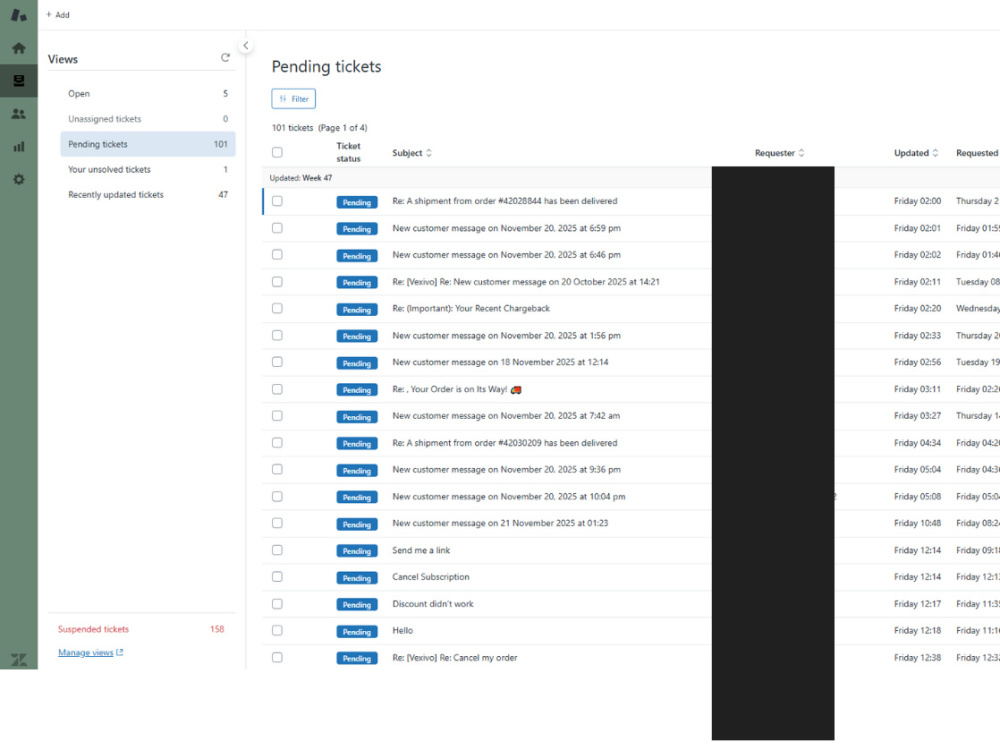Image resolution: width=1000 pixels, height=750 pixels.
Task: Click Updated time Friday 10:48
Action: [917, 523]
